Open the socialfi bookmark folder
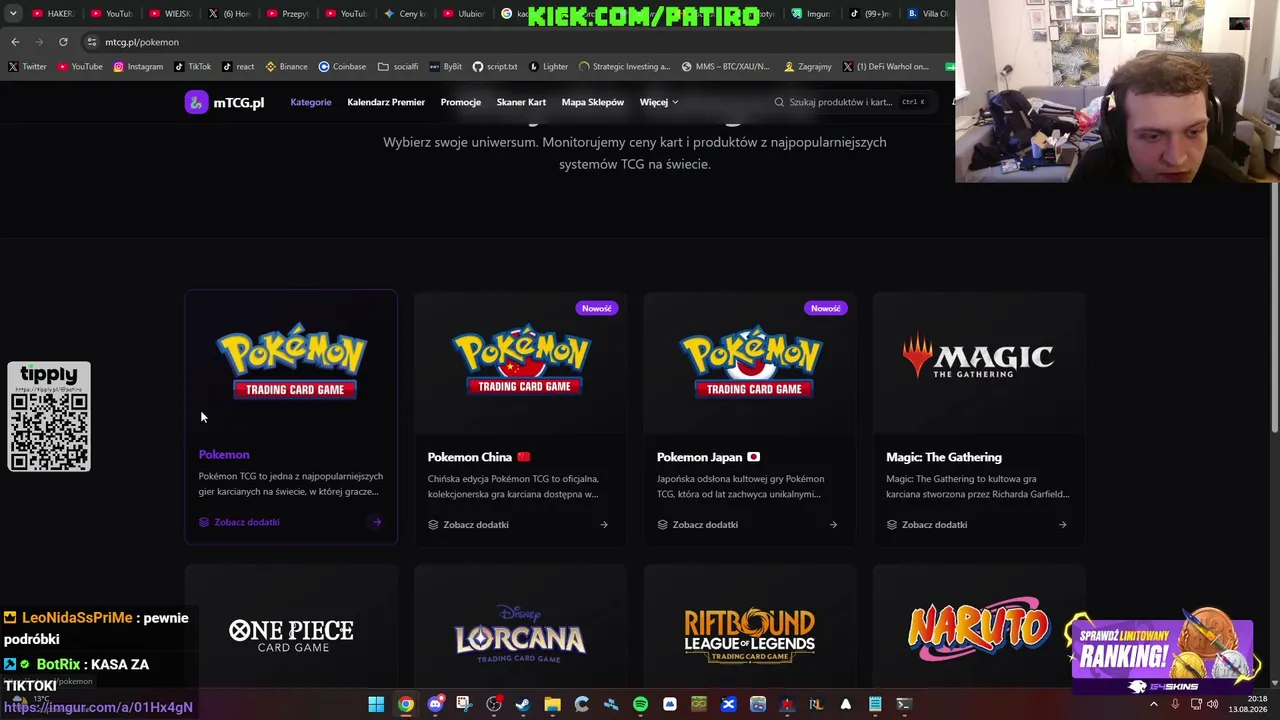 click(398, 67)
